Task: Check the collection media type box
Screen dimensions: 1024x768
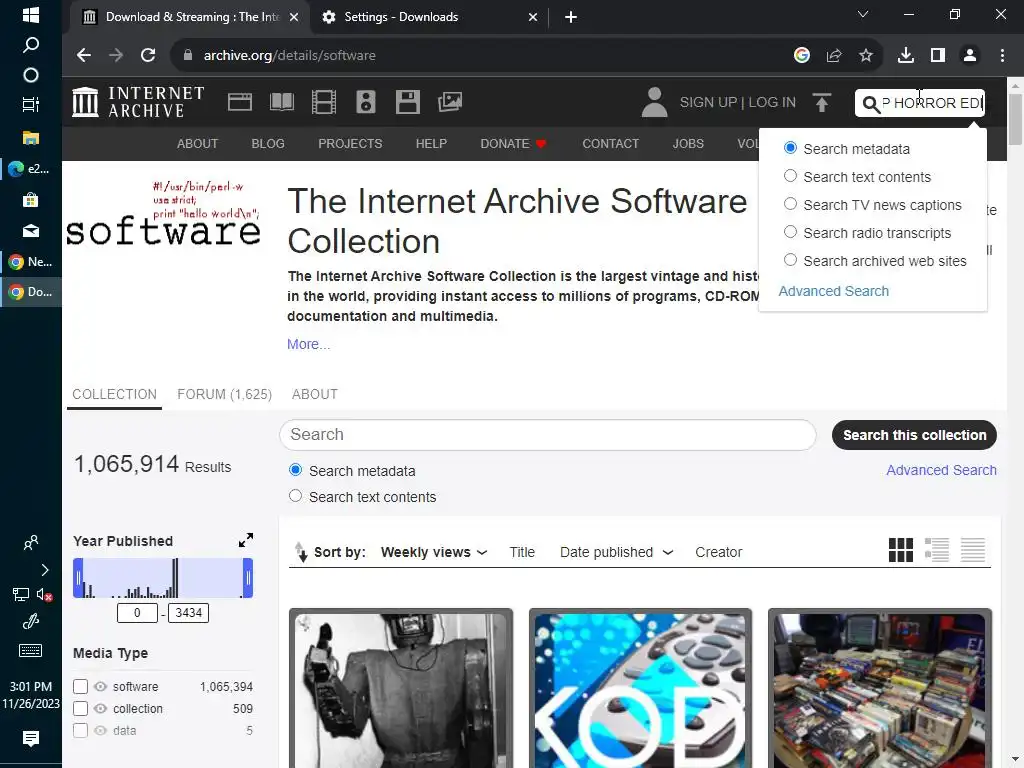Action: (80, 709)
